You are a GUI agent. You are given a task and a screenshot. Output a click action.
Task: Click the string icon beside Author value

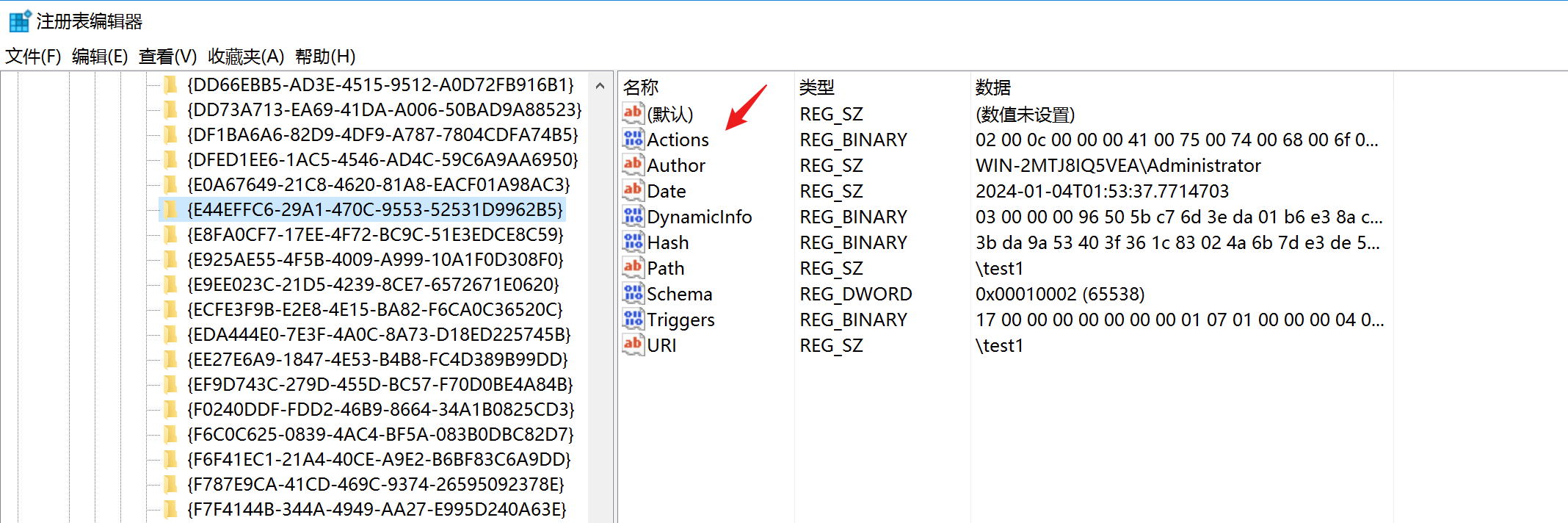(x=633, y=165)
